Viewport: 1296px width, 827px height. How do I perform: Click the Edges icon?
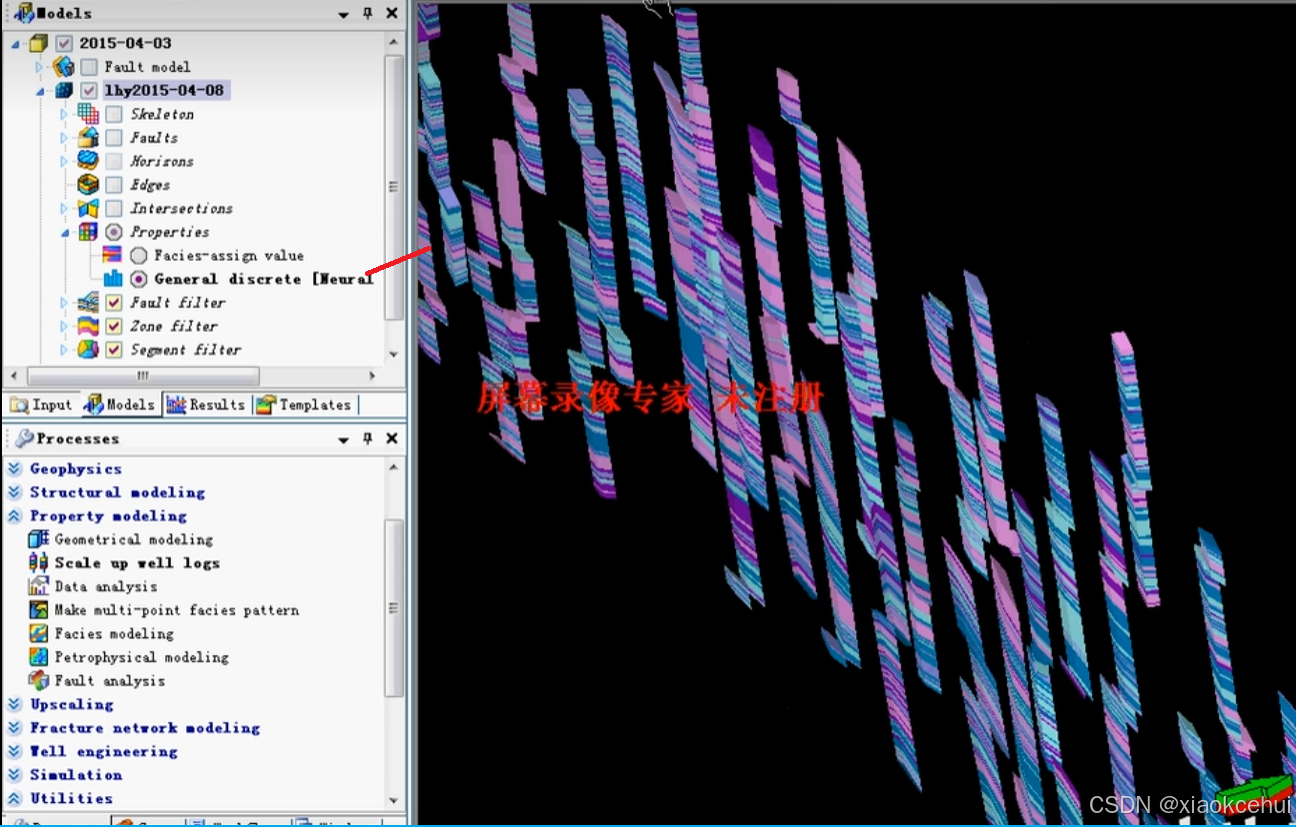tap(88, 185)
